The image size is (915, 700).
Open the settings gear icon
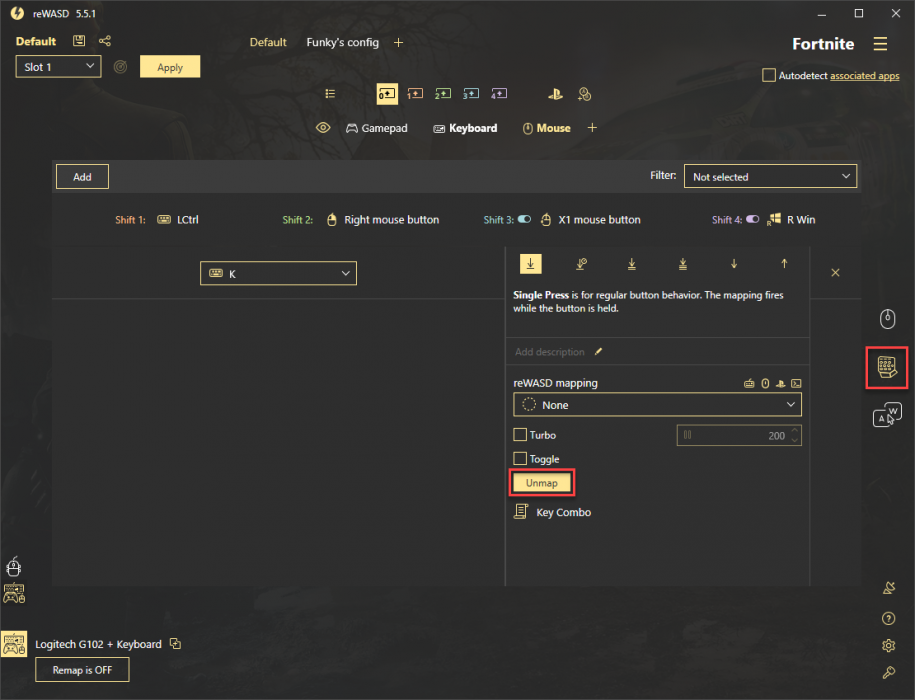click(888, 645)
